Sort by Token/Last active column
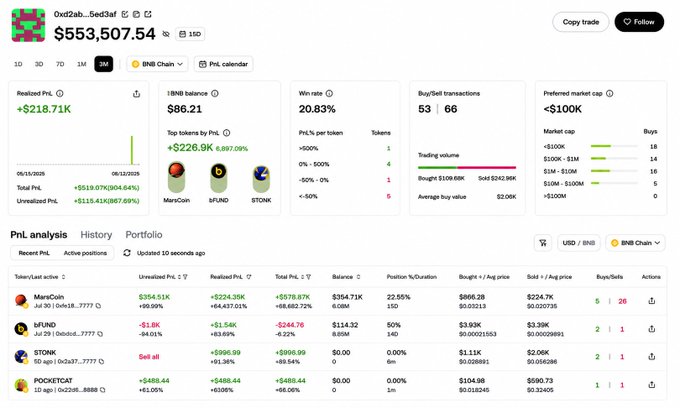680x408 pixels. click(x=64, y=277)
